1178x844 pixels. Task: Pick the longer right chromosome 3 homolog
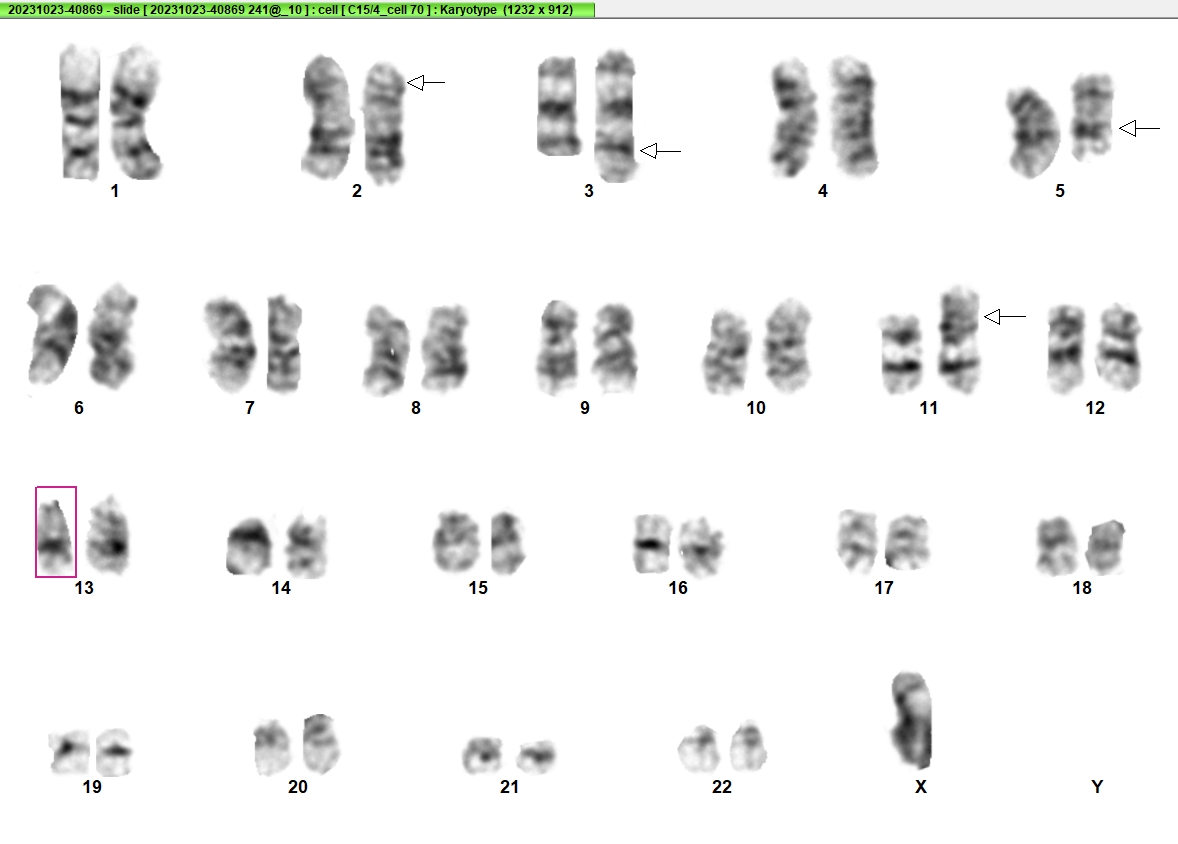616,116
